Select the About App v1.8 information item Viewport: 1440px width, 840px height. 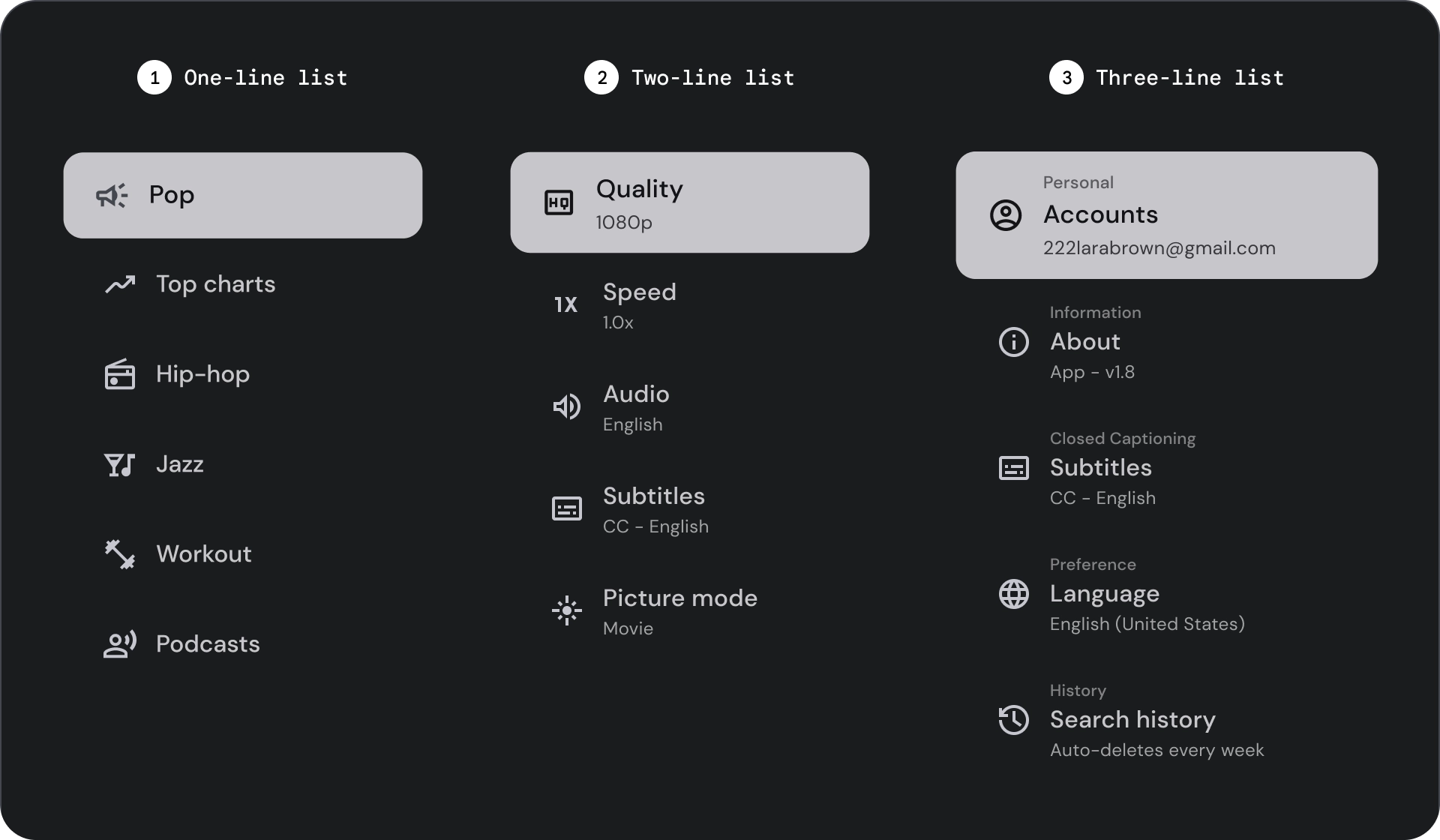pyautogui.click(x=1167, y=341)
